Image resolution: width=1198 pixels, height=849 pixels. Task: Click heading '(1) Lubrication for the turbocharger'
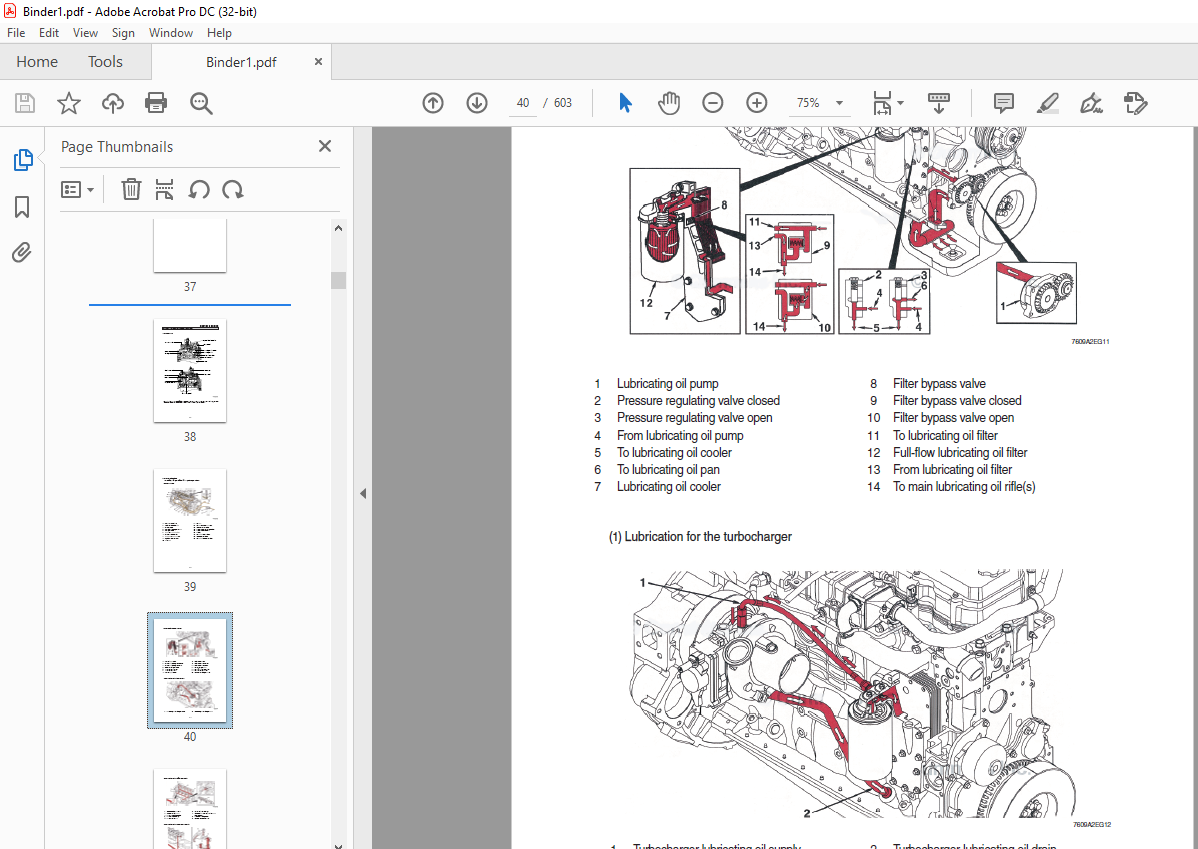click(x=700, y=536)
